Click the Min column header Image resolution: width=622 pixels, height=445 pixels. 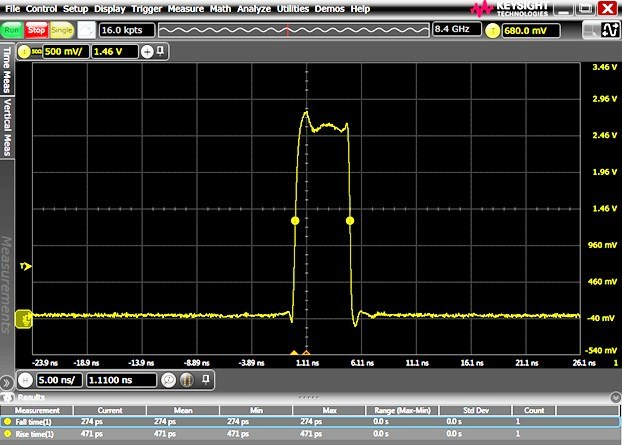pyautogui.click(x=256, y=410)
